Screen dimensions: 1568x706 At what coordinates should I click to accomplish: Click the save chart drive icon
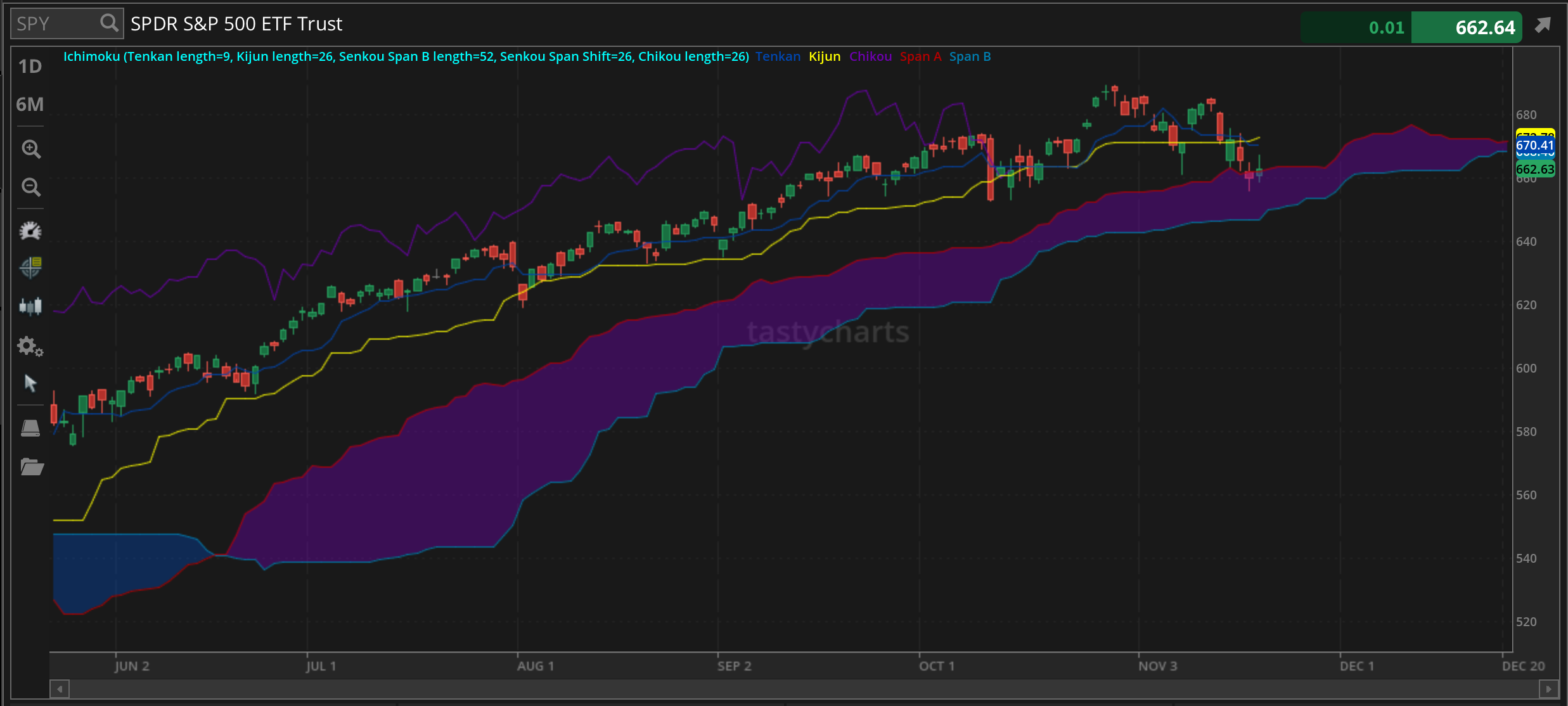click(x=30, y=428)
